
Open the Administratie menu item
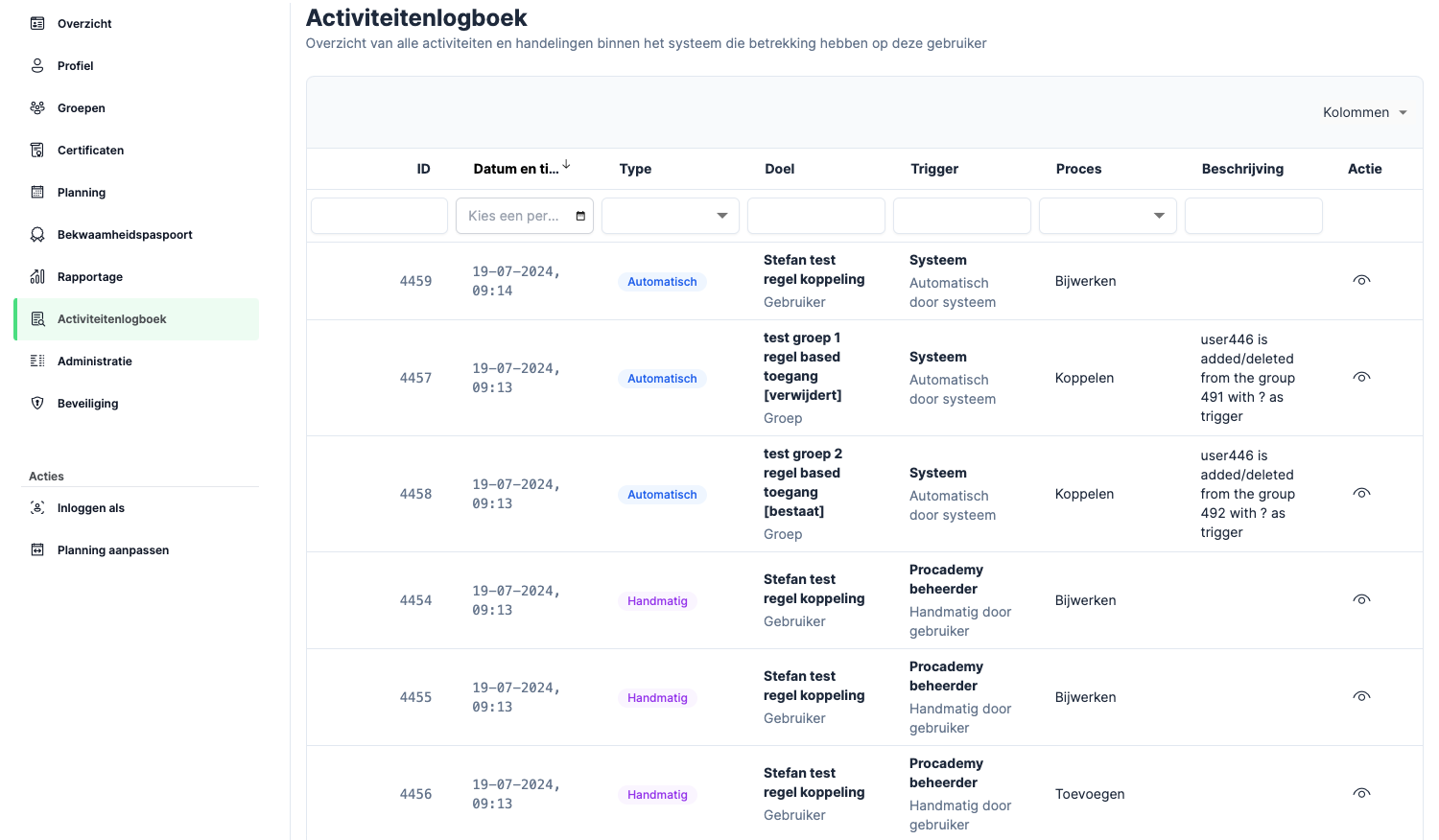(94, 361)
